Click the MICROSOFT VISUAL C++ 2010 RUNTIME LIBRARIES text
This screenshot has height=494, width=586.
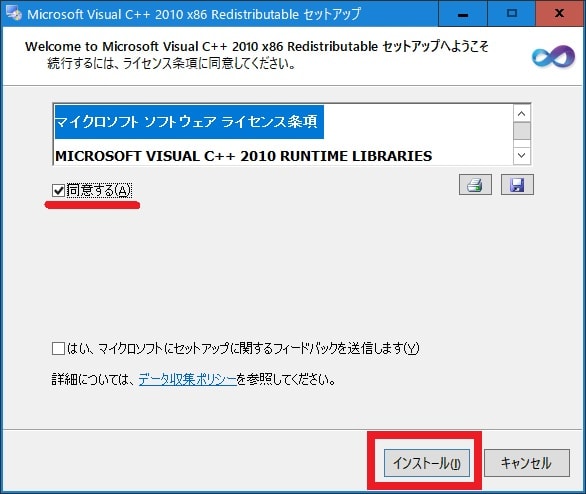[x=244, y=156]
